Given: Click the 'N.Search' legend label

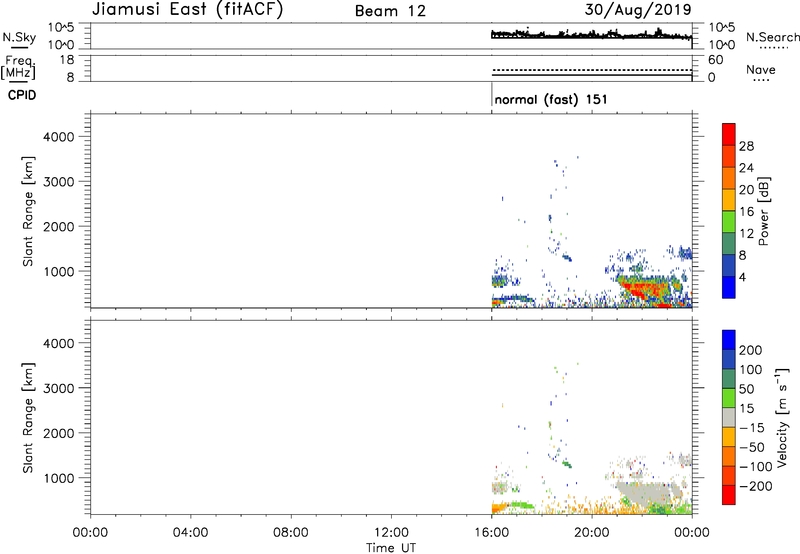Looking at the screenshot, I should pos(772,37).
